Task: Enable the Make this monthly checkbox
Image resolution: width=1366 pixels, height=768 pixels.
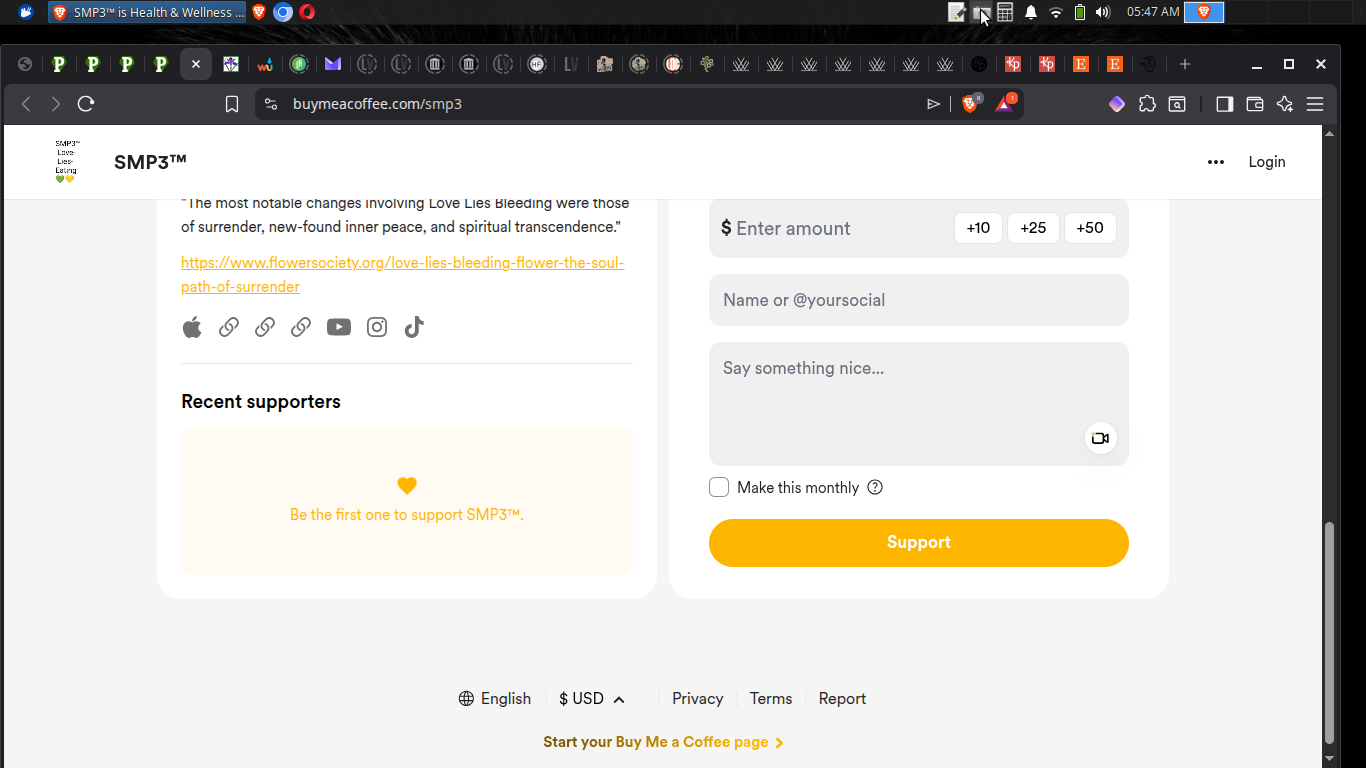Action: (719, 487)
